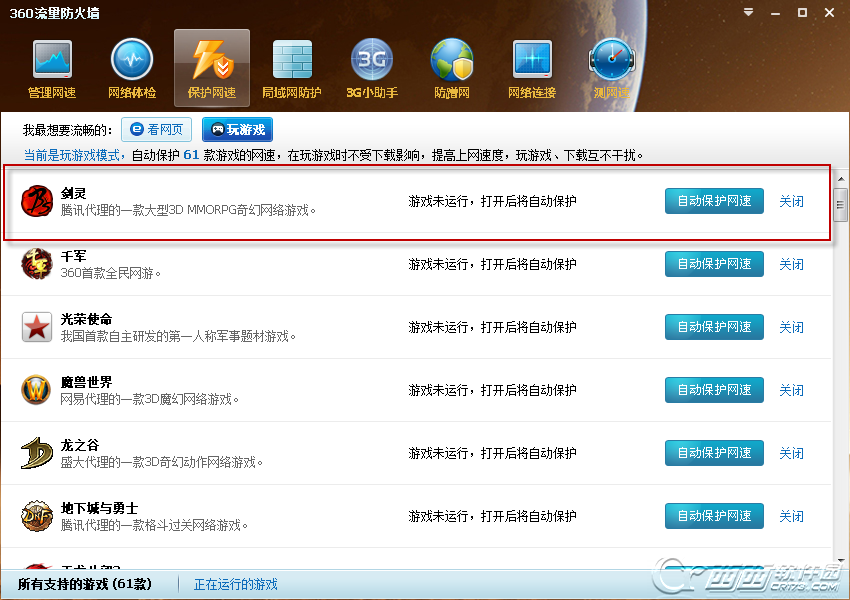Click 网易代理的一款3D魔幻网络游戏 description
Viewport: 850px width, 600px height.
(150, 398)
